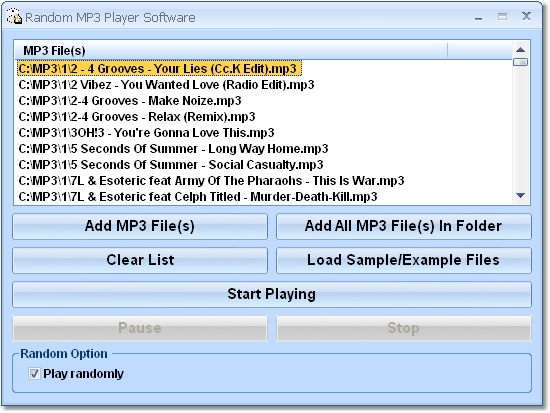Maximize the Random MP3 Player window
Viewport: 550px width, 413px height.
pyautogui.click(x=502, y=16)
